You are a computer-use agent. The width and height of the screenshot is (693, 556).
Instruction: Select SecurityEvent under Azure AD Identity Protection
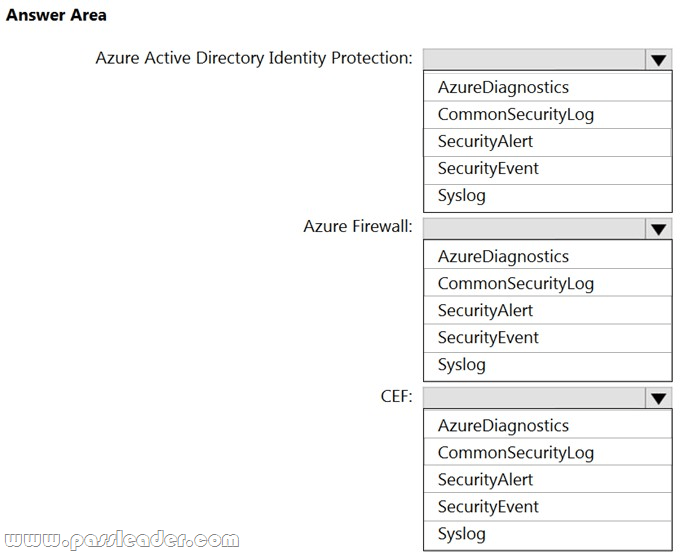(x=548, y=169)
